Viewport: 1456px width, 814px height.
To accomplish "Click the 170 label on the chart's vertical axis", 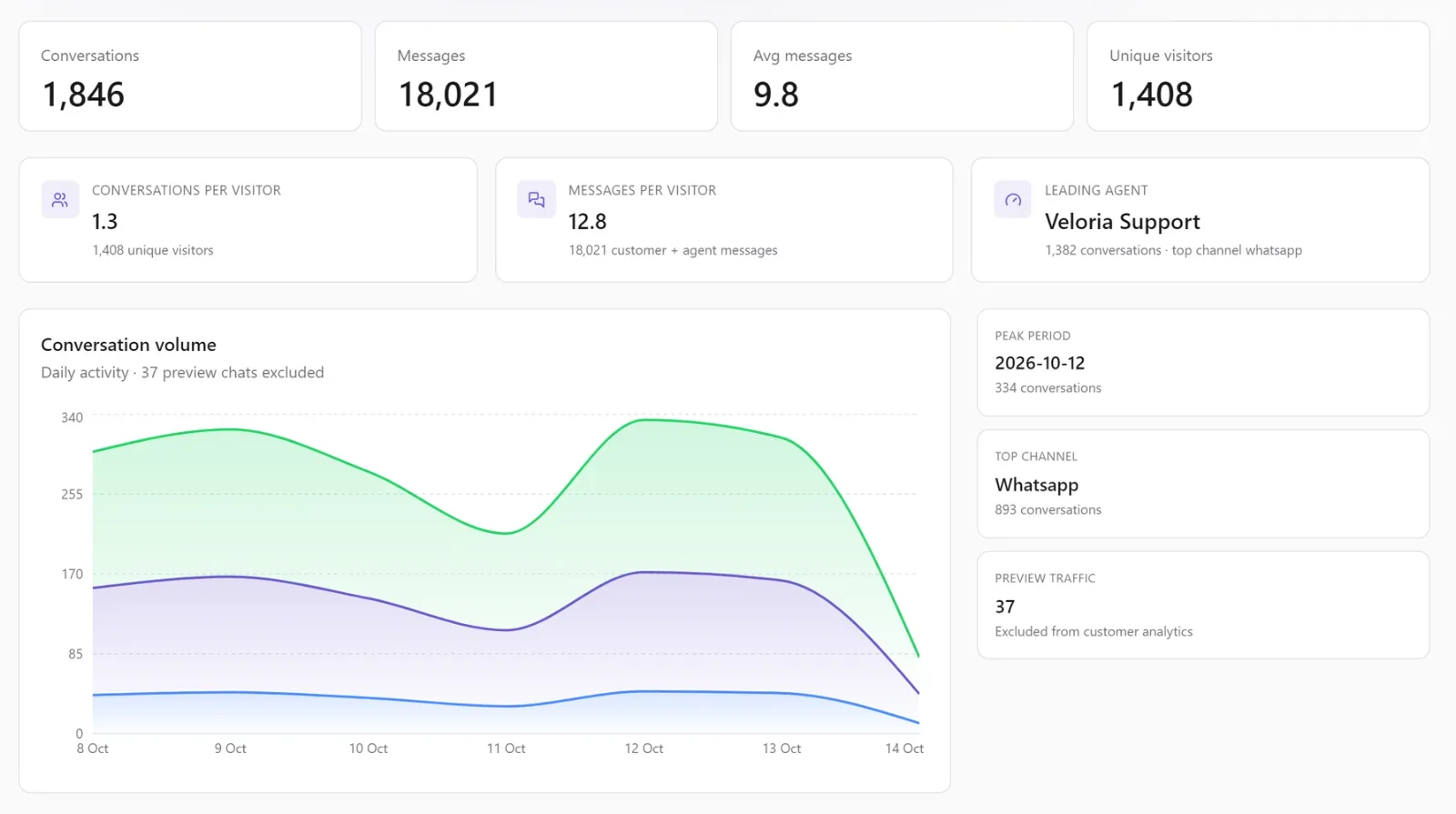I will pyautogui.click(x=72, y=574).
